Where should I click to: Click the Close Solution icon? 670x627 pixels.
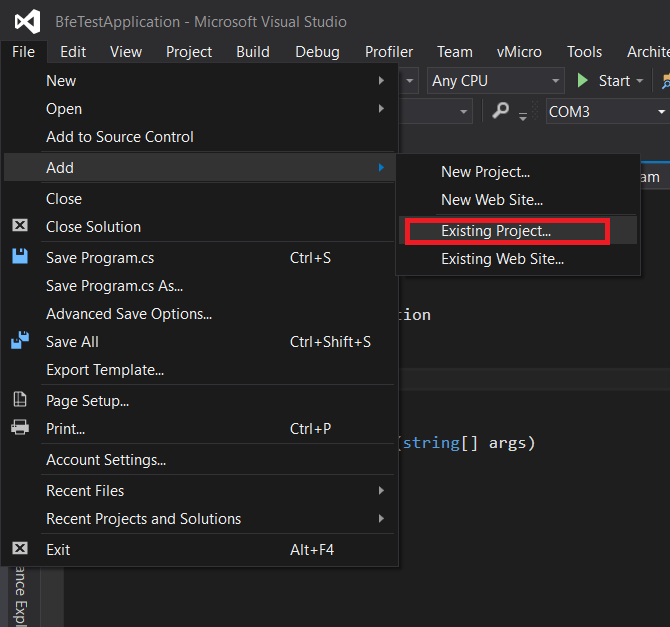coord(20,225)
